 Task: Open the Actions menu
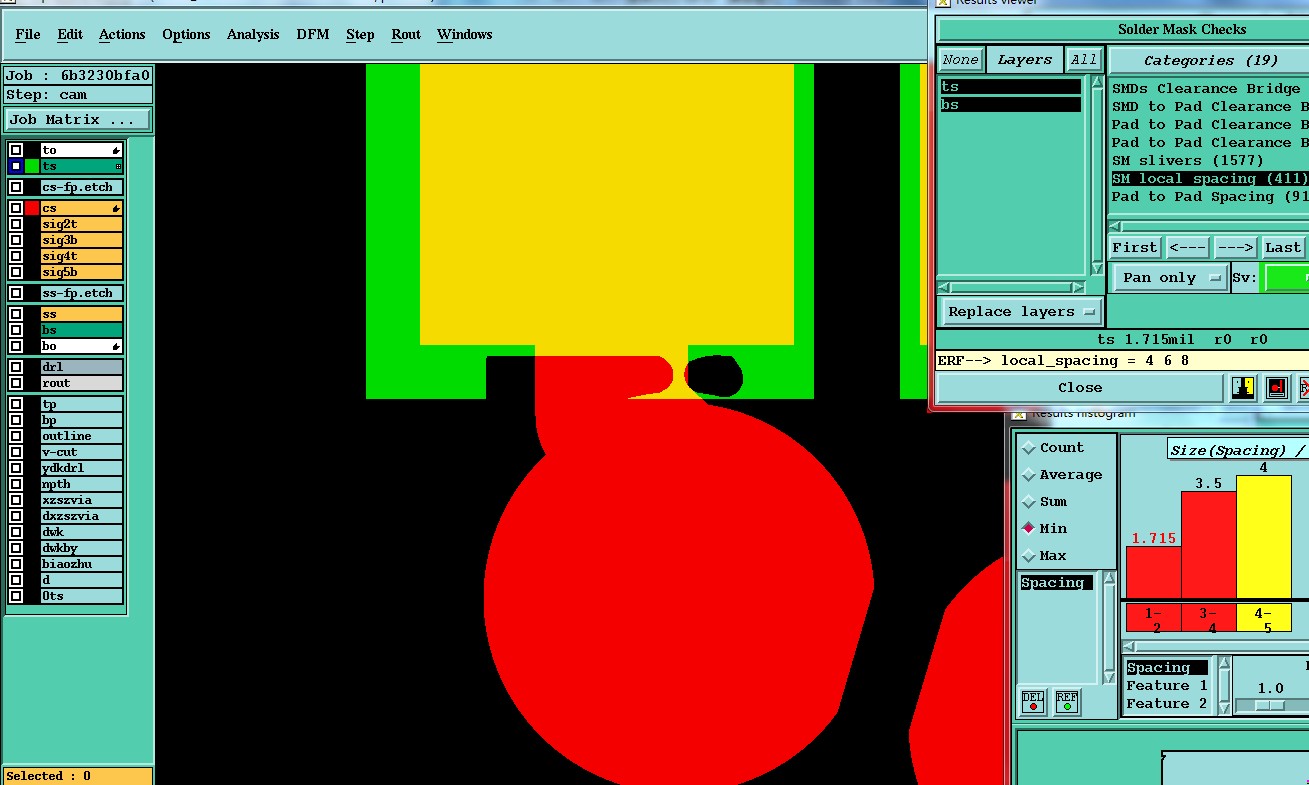pyautogui.click(x=122, y=34)
